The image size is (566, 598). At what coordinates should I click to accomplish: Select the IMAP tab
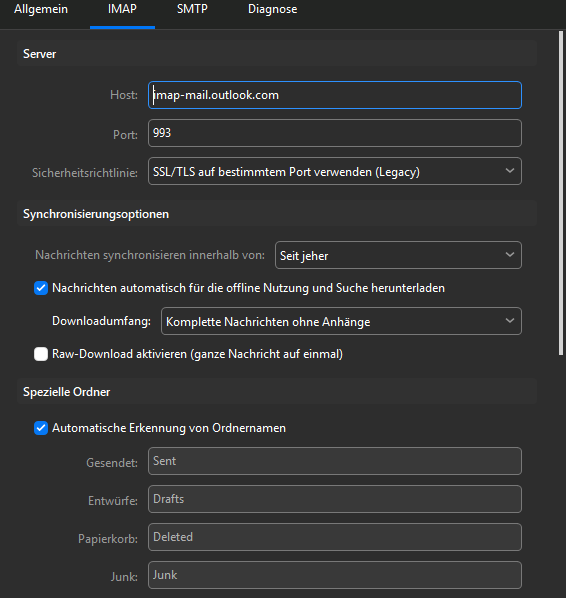[122, 9]
